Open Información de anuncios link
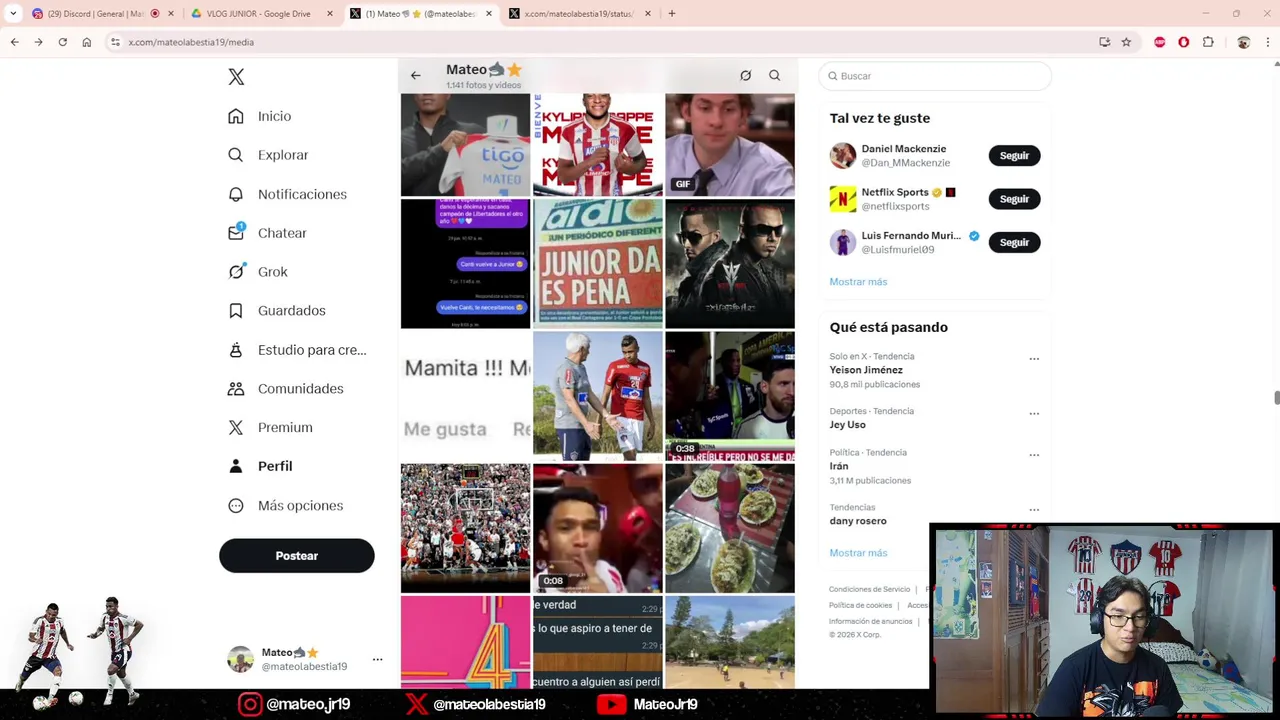 pyautogui.click(x=870, y=621)
